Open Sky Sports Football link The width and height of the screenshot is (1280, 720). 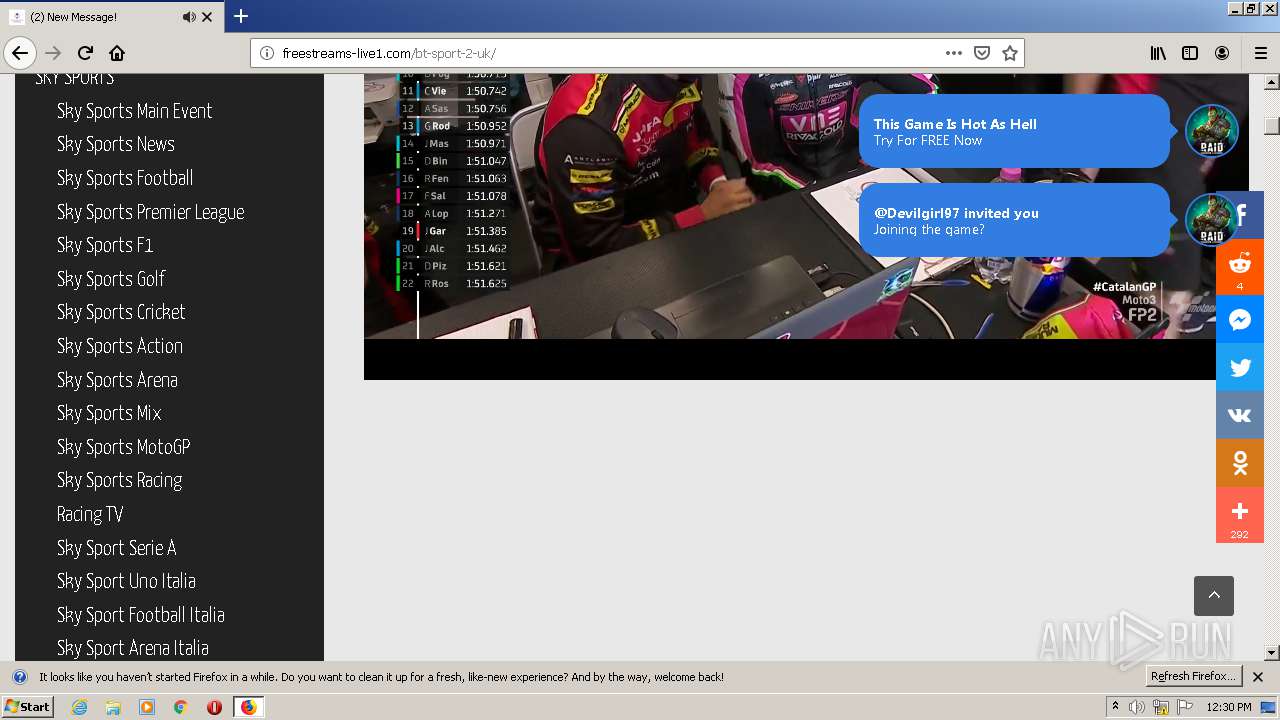(x=125, y=178)
